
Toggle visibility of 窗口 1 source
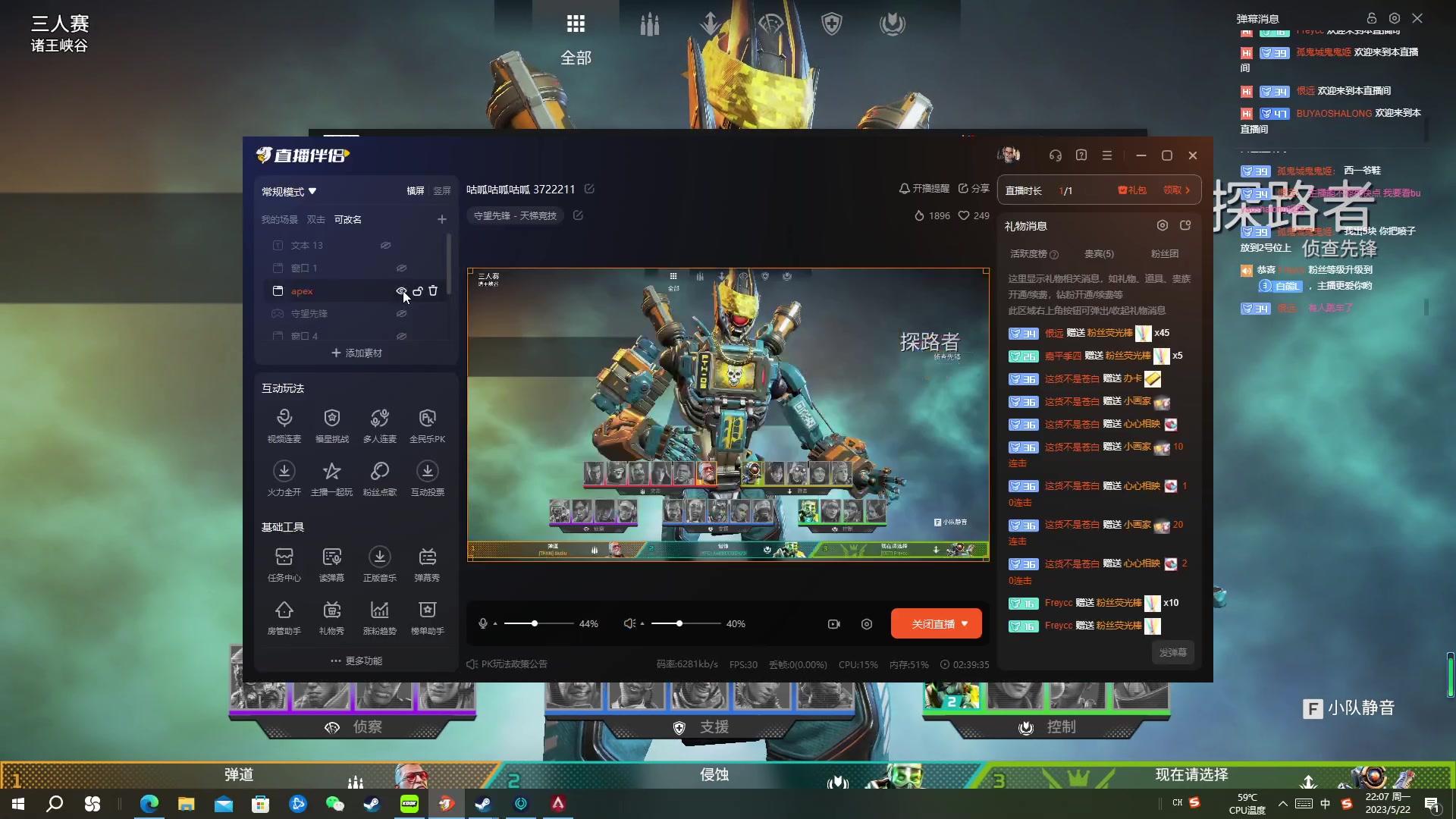click(x=401, y=268)
